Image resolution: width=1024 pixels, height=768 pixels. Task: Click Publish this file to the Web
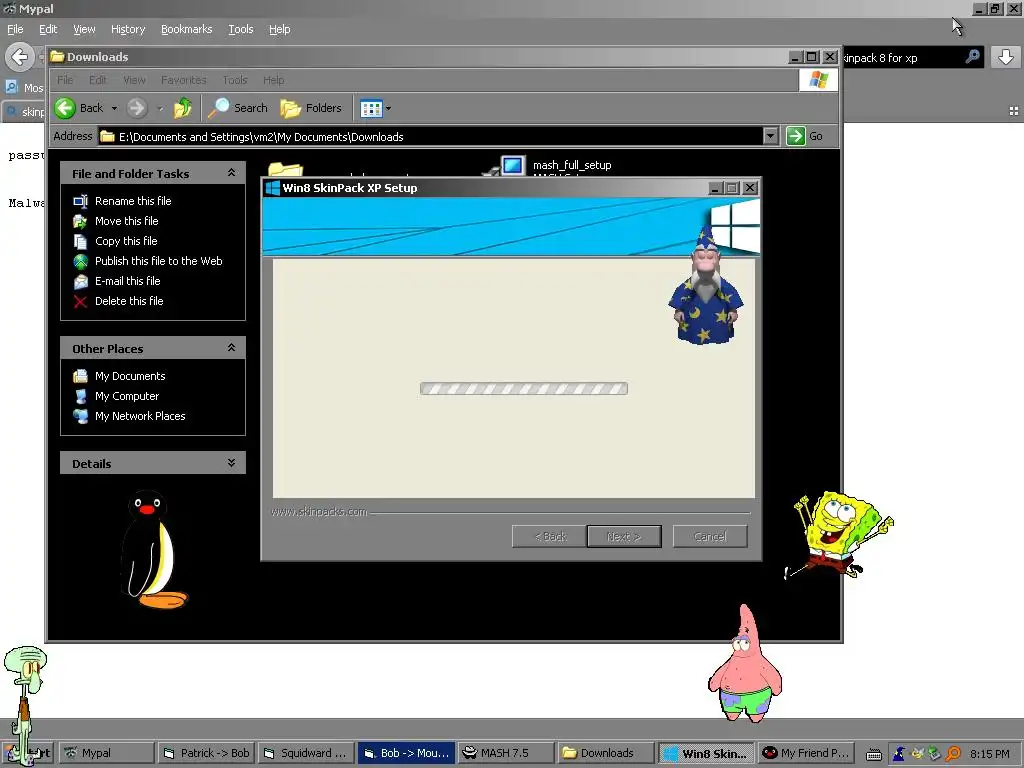159,261
